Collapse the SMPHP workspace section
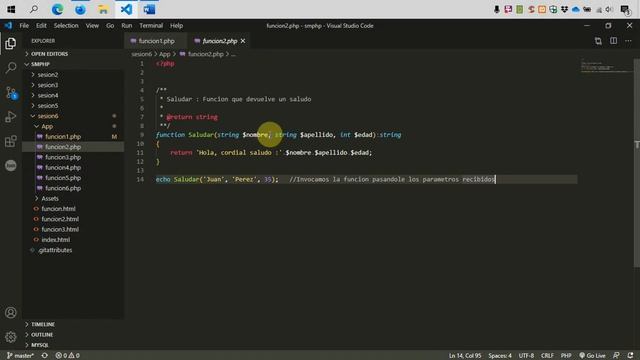This screenshot has width=640, height=360. point(73,64)
